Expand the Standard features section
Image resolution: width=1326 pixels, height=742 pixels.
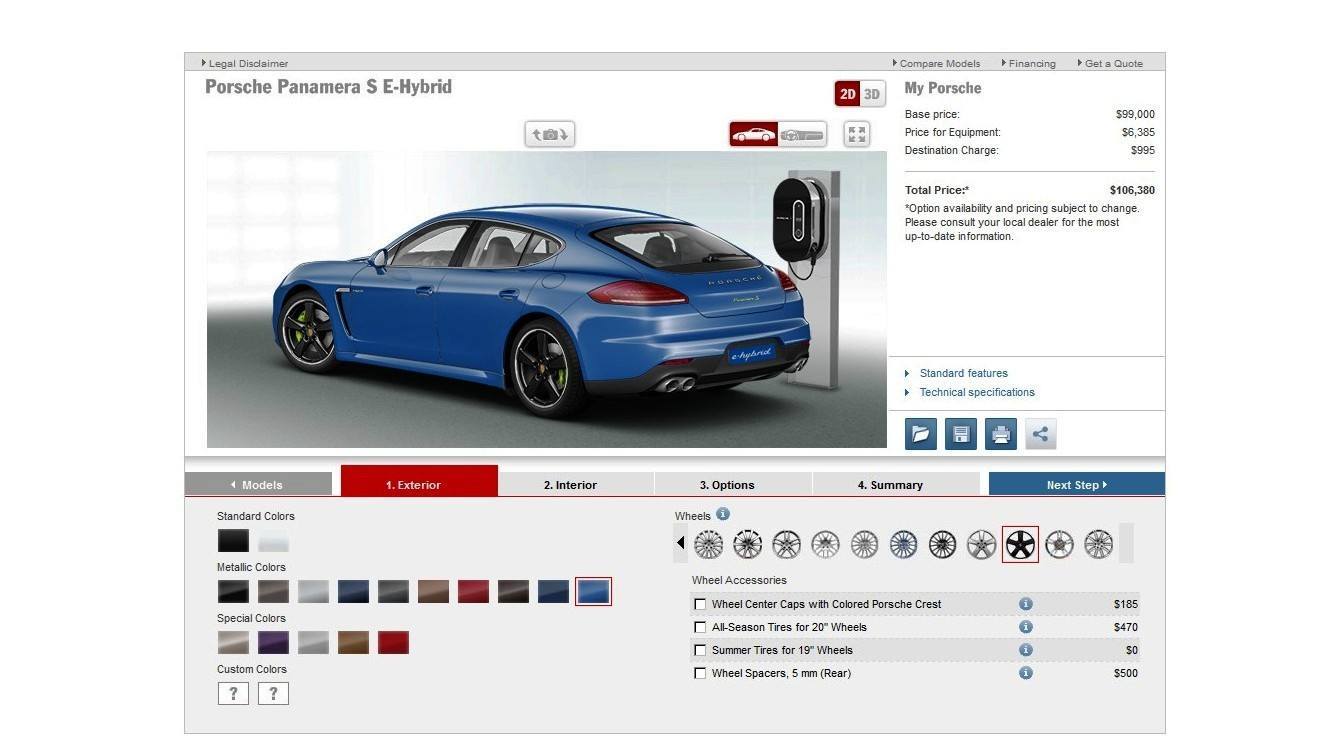(x=963, y=373)
